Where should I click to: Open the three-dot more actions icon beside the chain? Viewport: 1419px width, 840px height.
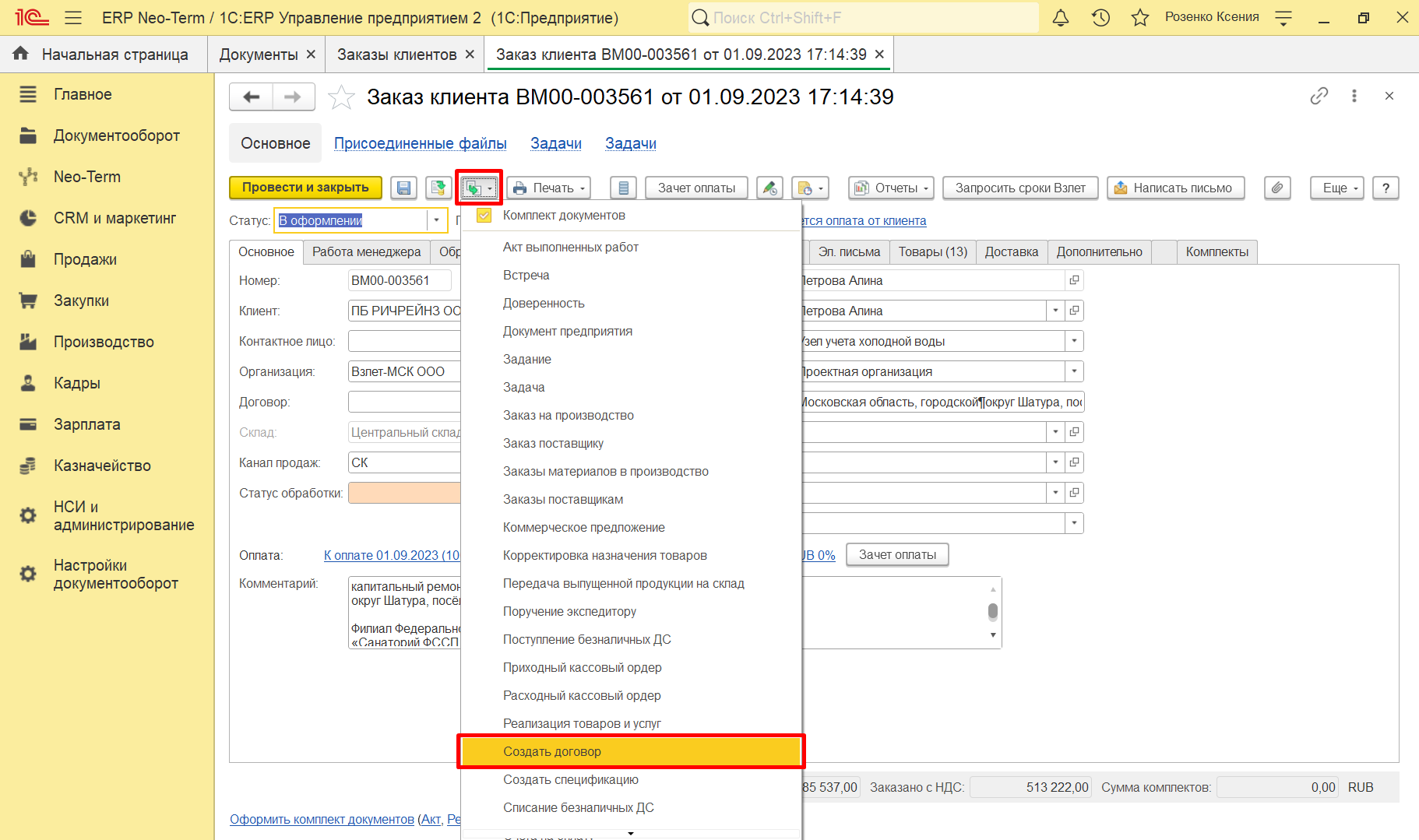point(1354,96)
